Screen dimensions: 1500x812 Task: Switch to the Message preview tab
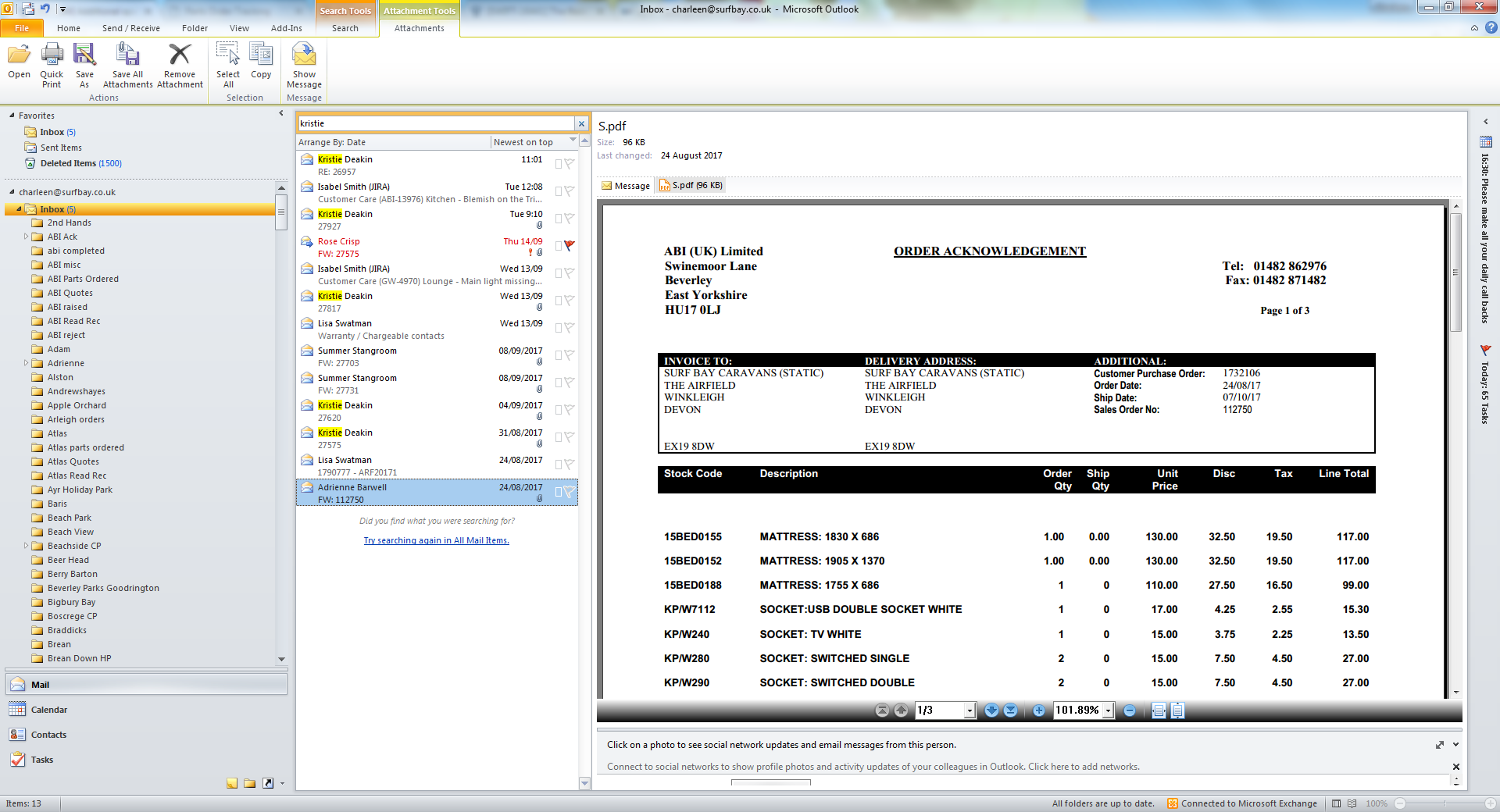pos(626,186)
